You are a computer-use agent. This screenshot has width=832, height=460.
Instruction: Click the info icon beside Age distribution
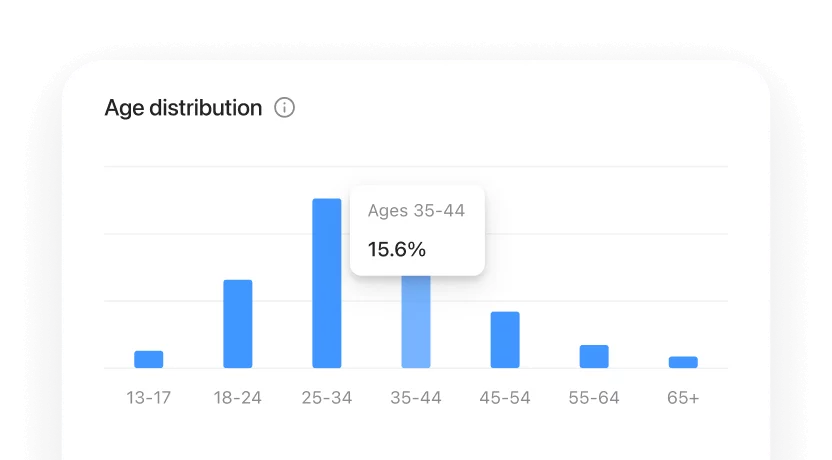click(x=285, y=108)
